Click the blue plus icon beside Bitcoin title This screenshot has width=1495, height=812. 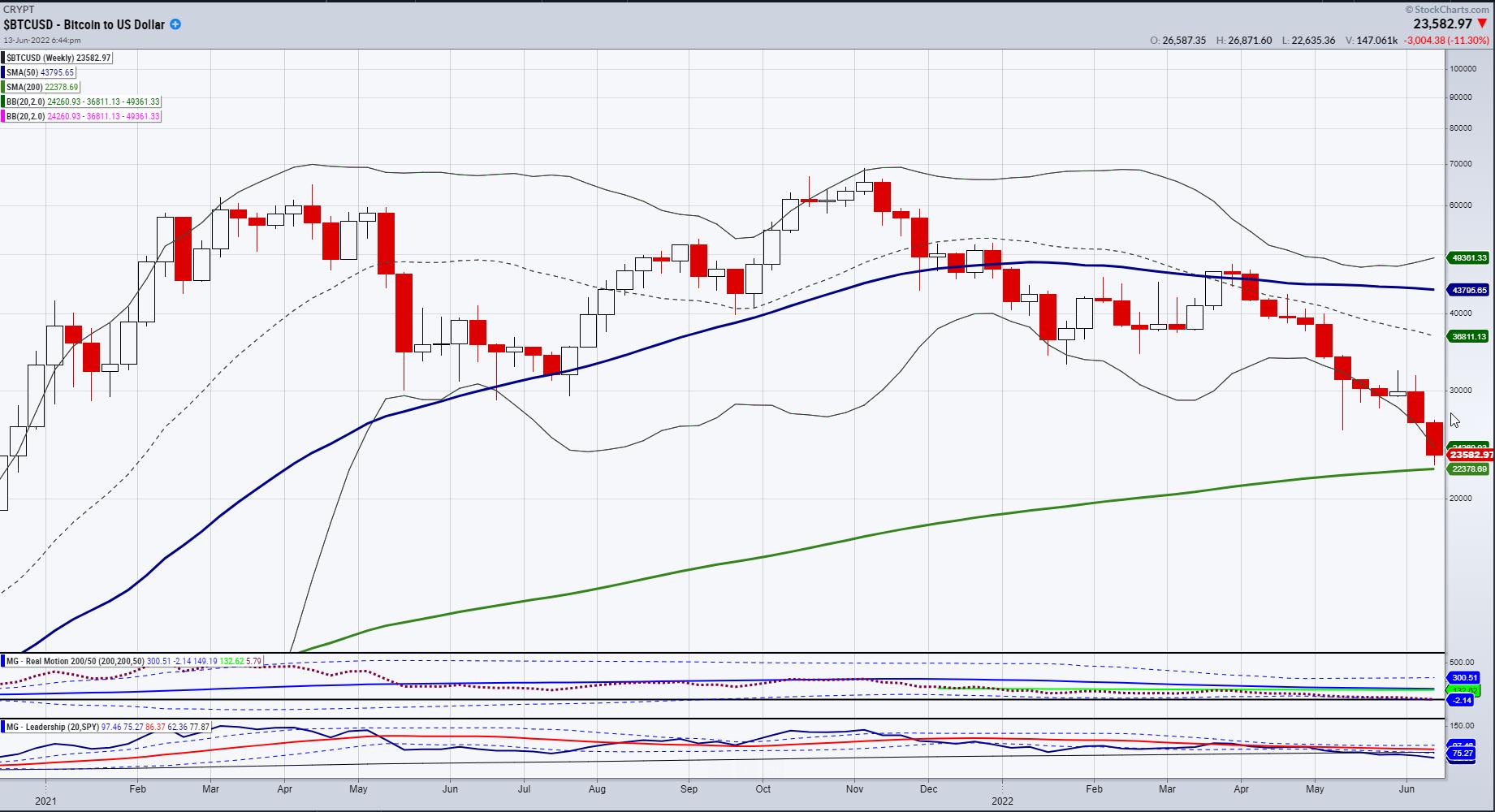(175, 24)
